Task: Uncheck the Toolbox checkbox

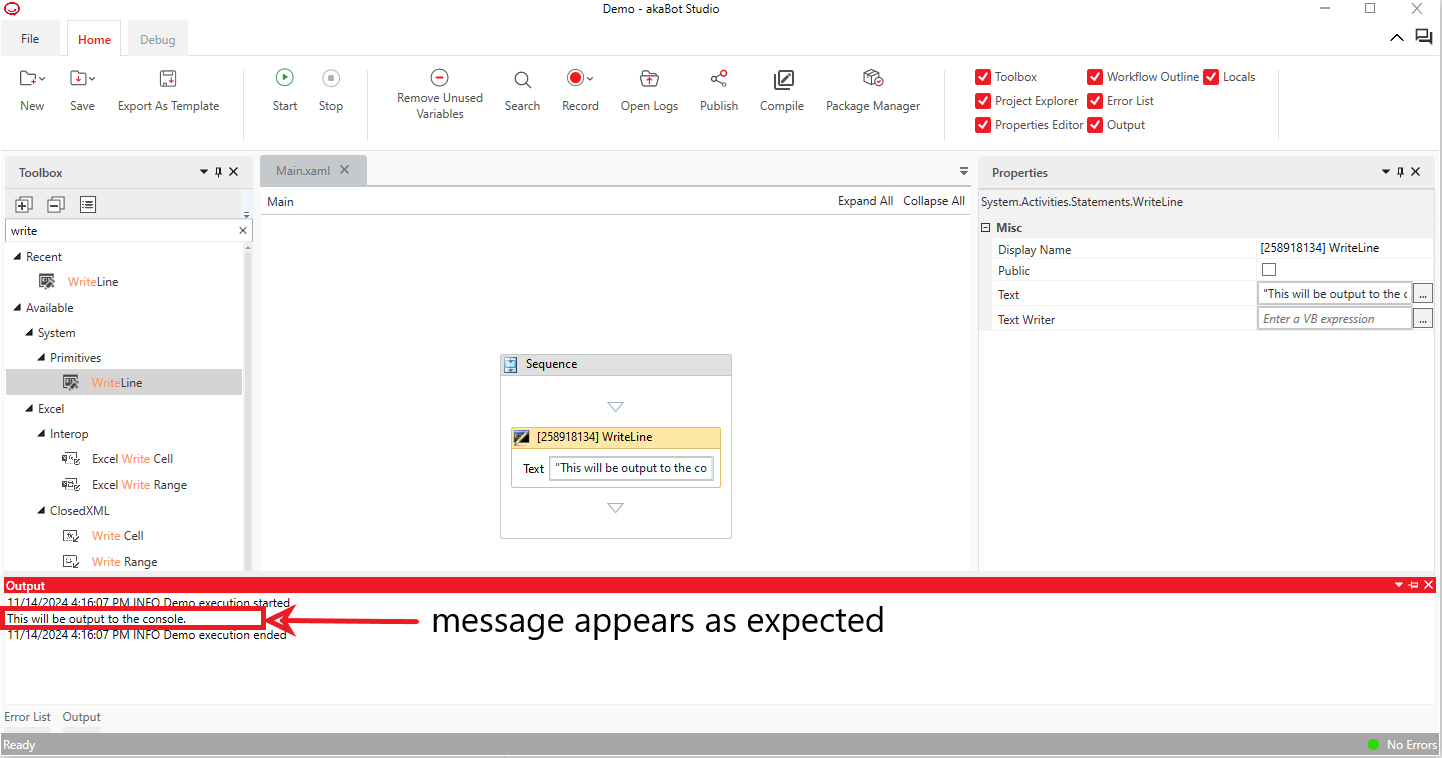Action: click(x=983, y=77)
